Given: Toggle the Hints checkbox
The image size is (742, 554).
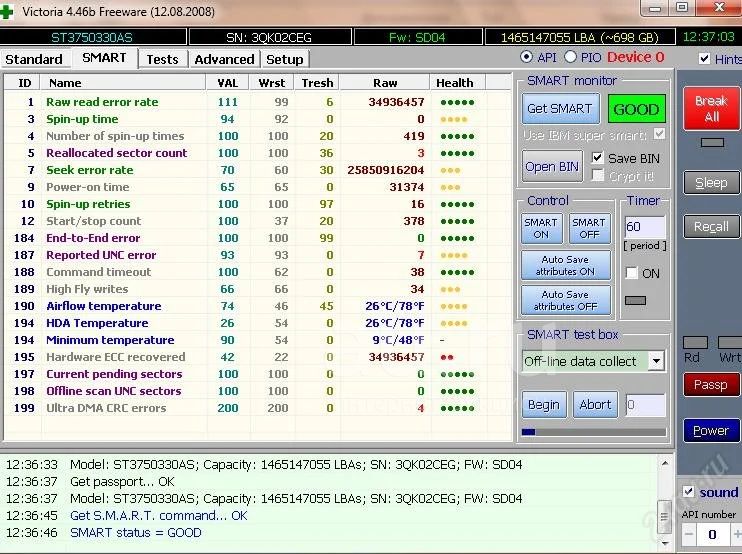Looking at the screenshot, I should [704, 59].
